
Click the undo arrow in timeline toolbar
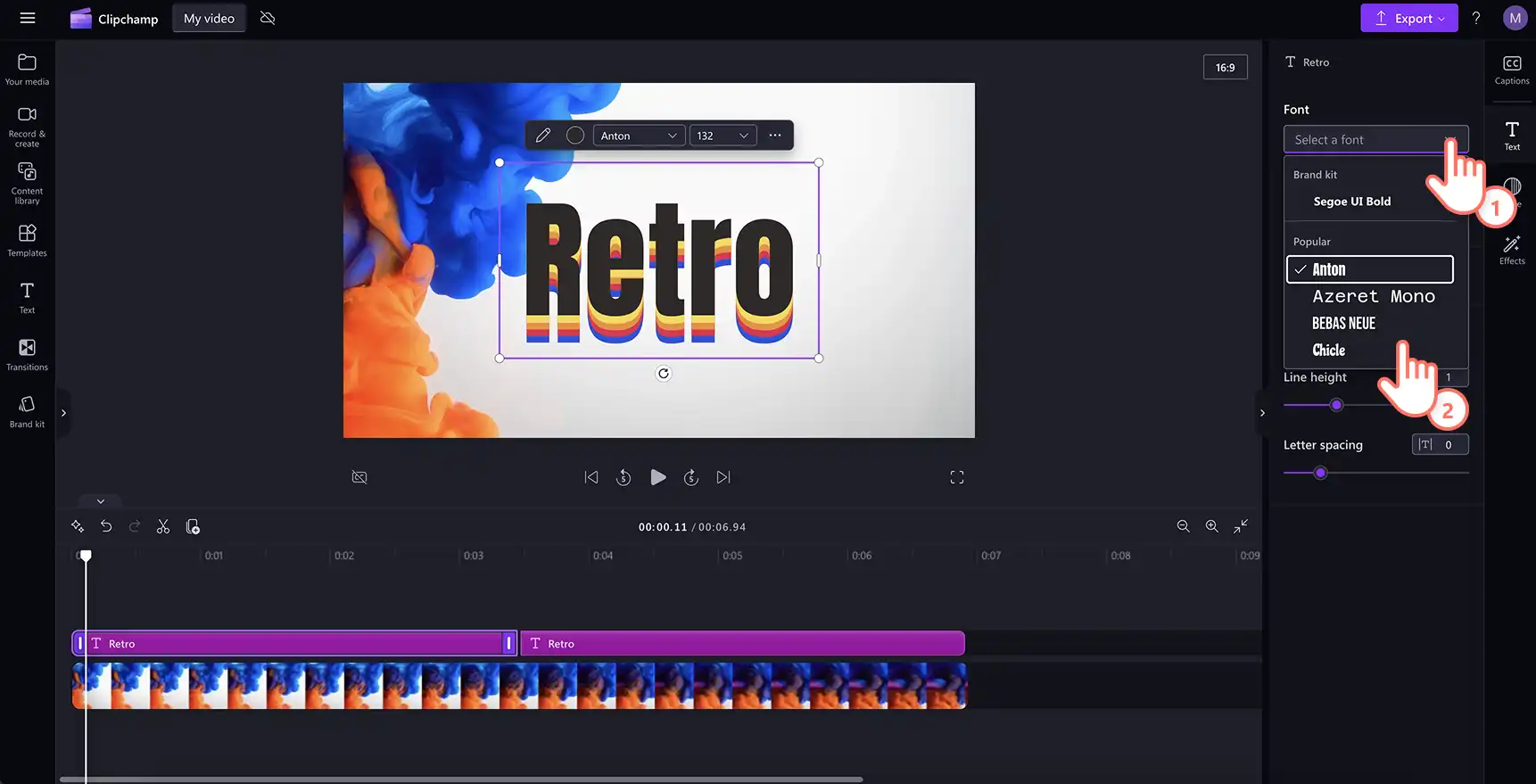point(106,526)
